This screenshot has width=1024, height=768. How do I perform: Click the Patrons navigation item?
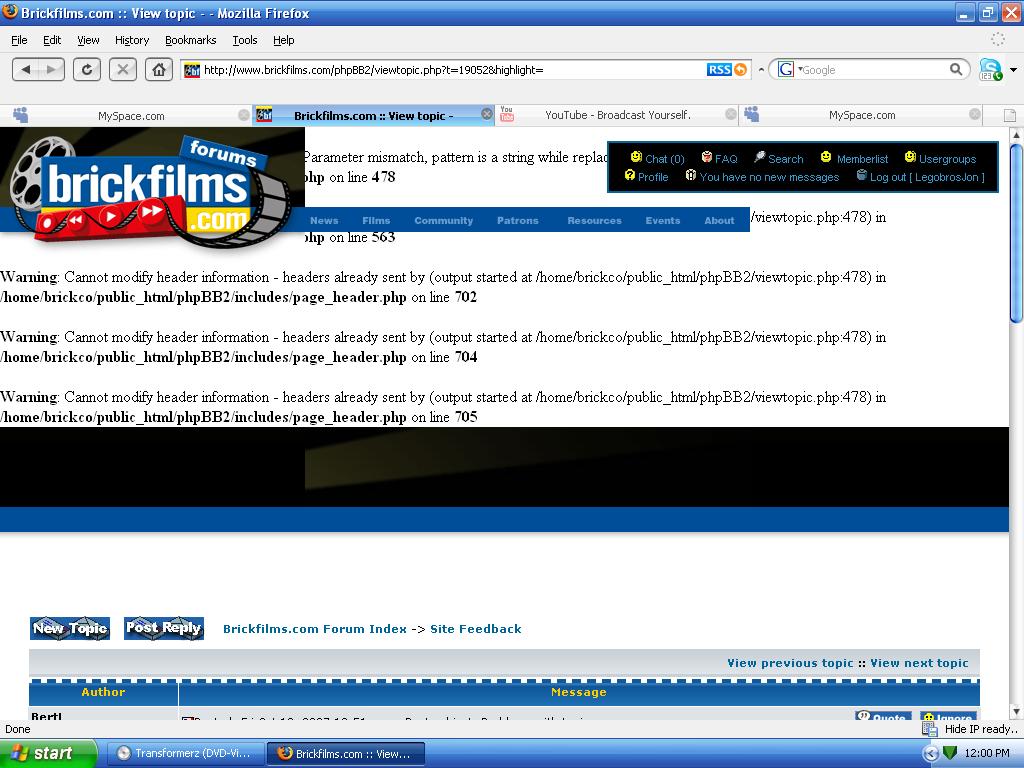[518, 220]
